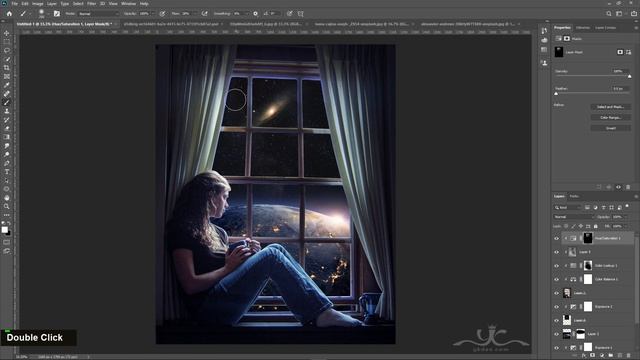Select the Rectangular Marquee tool
This screenshot has height=360, width=640.
pos(7,42)
